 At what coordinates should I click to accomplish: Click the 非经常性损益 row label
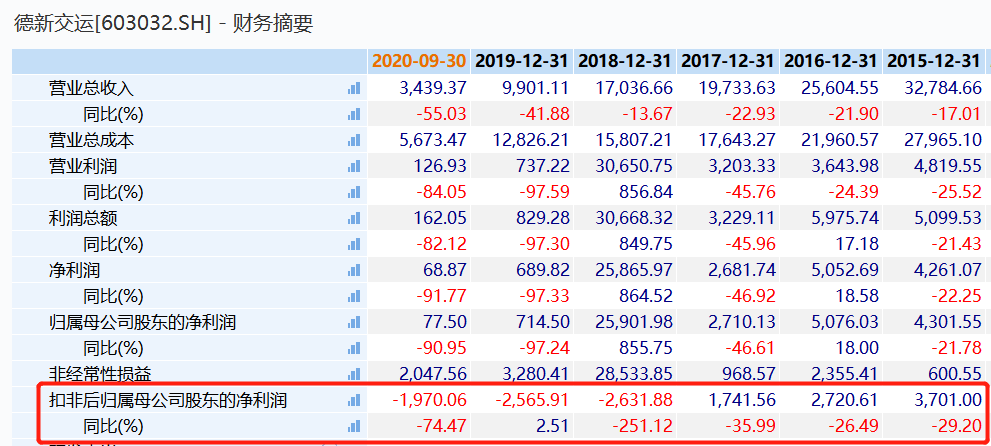tap(100, 374)
